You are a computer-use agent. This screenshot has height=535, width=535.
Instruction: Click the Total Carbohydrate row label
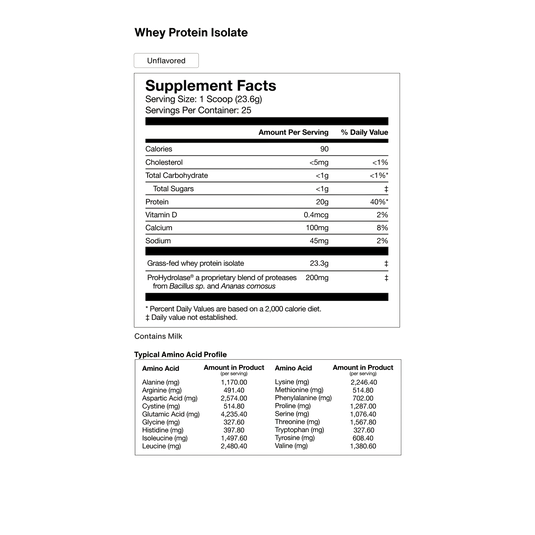[177, 175]
